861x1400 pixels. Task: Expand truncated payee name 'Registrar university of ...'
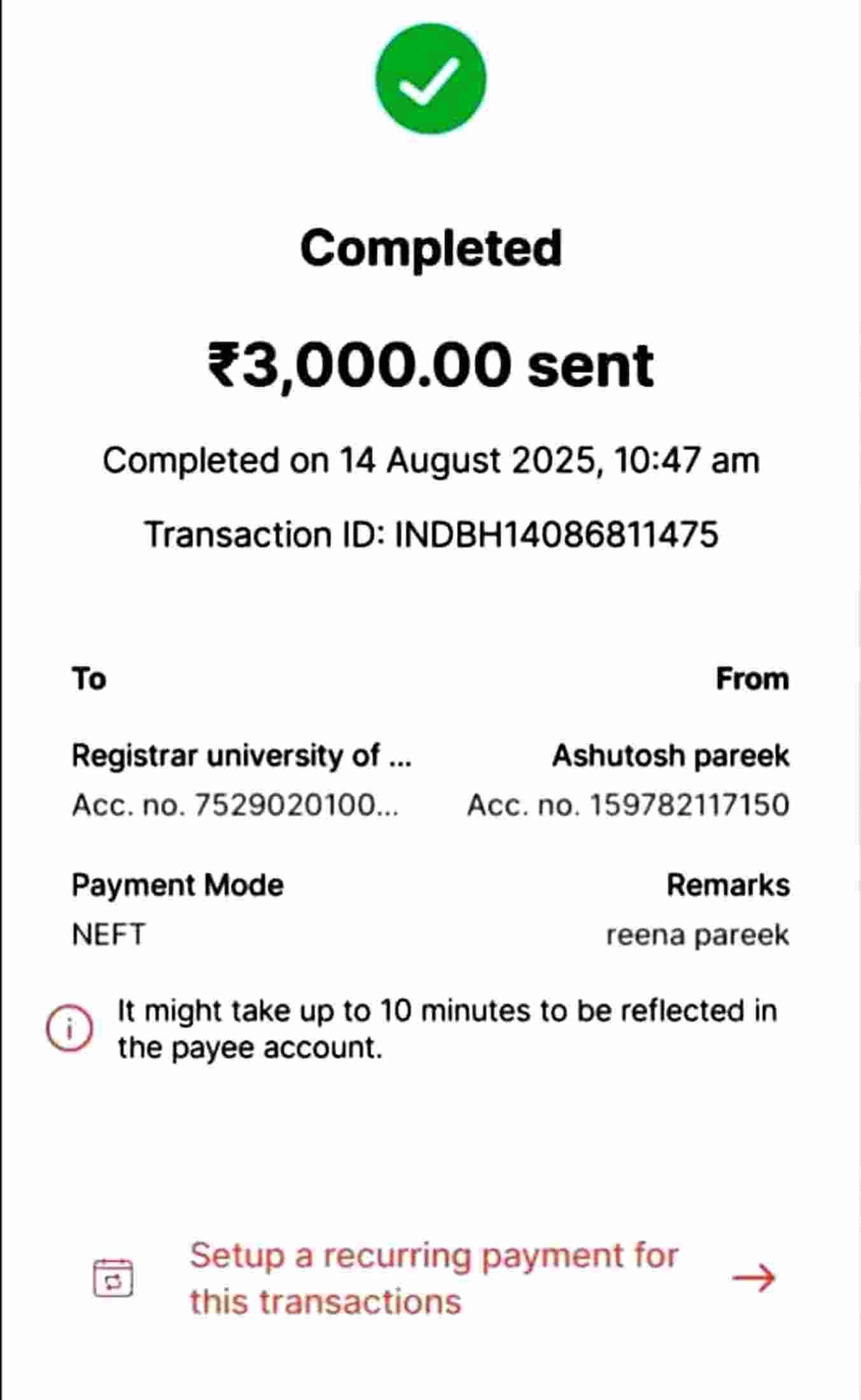(x=241, y=756)
